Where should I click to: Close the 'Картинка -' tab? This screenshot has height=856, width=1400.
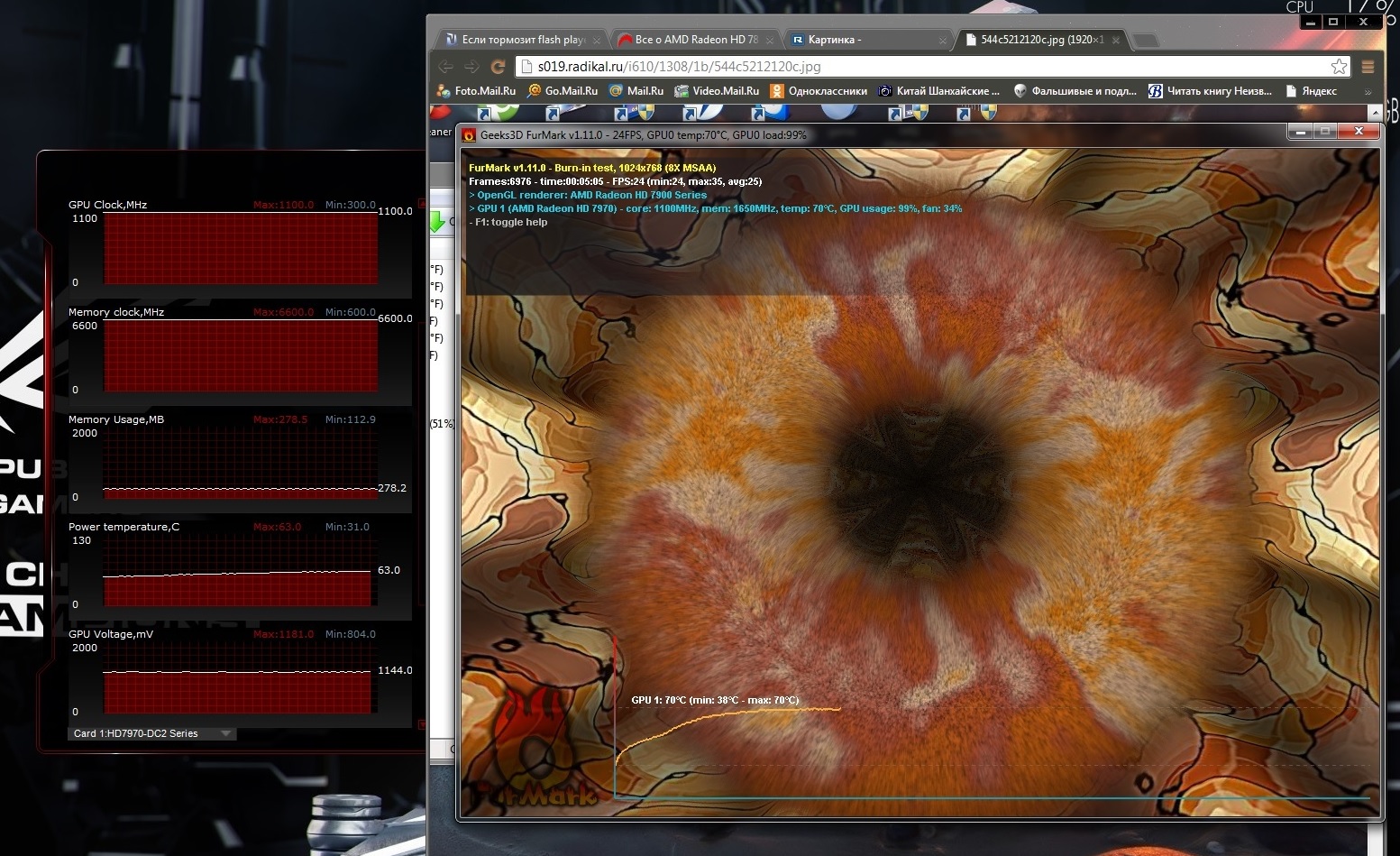943,41
